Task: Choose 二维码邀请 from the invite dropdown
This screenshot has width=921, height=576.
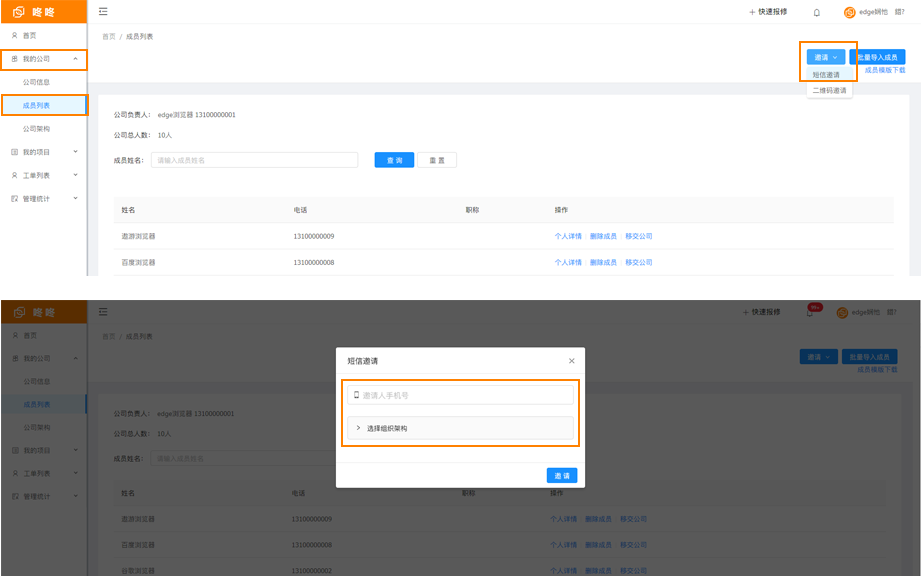Action: [829, 90]
